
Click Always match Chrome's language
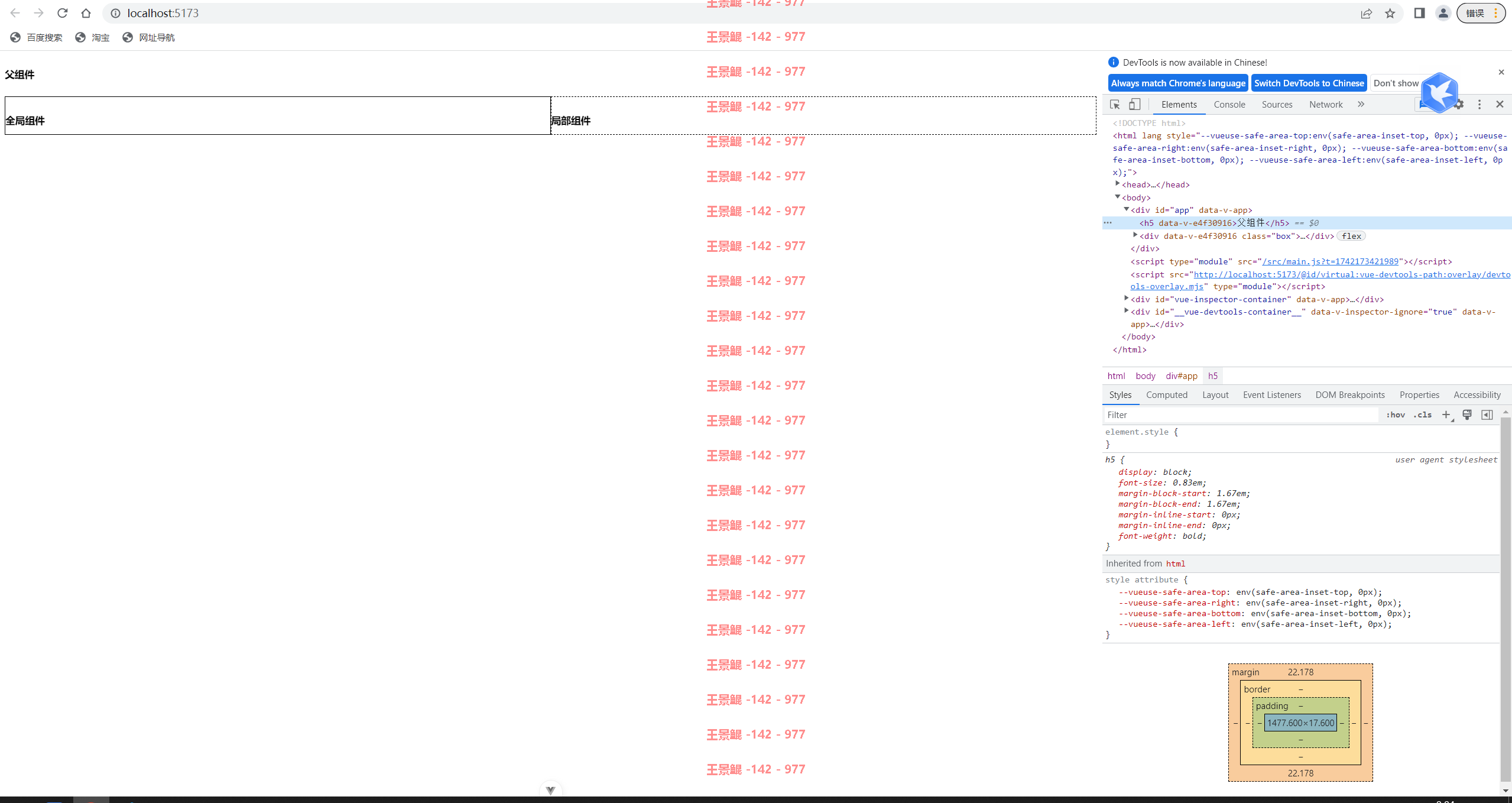[1178, 83]
